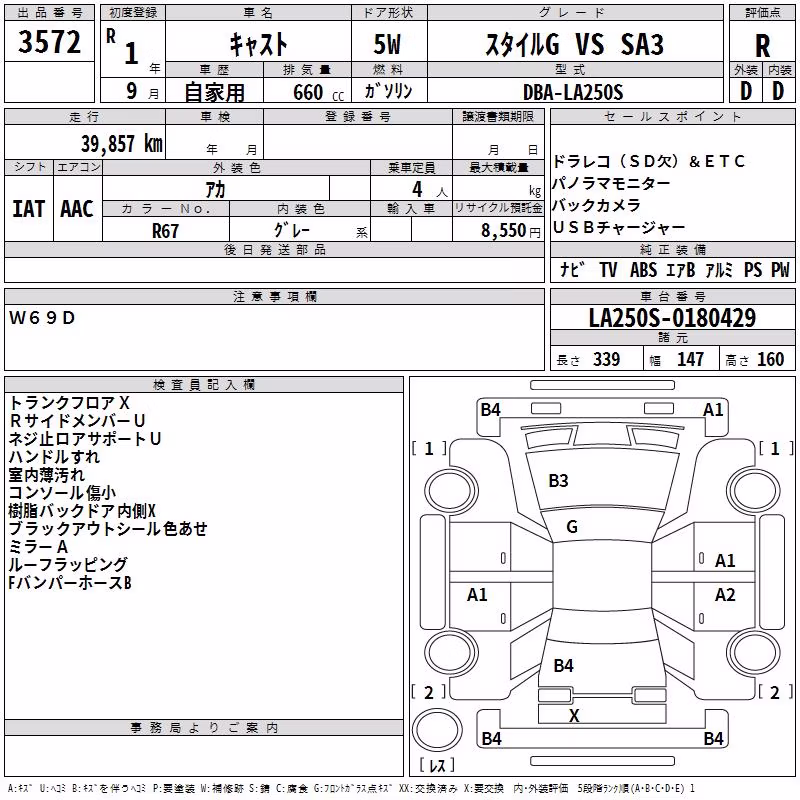The width and height of the screenshot is (800, 800).
Task: Select note ネジ止ロアサポートU
Action: [x=85, y=439]
